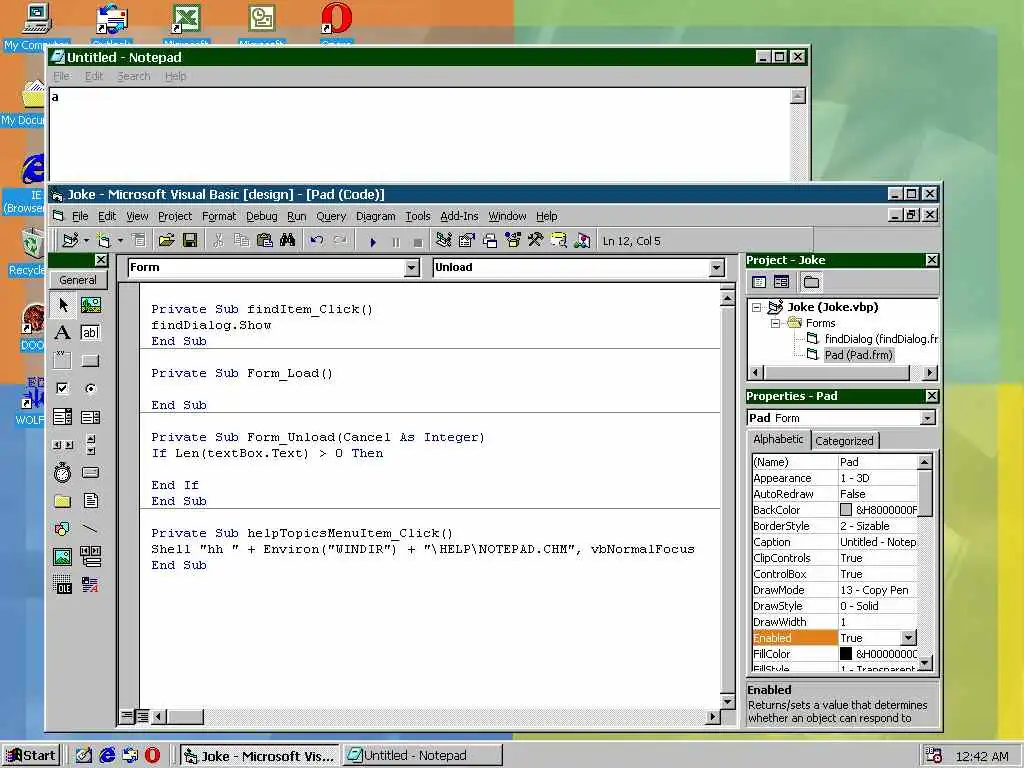This screenshot has height=768, width=1024.
Task: Select the Frame control tool
Action: click(x=63, y=360)
